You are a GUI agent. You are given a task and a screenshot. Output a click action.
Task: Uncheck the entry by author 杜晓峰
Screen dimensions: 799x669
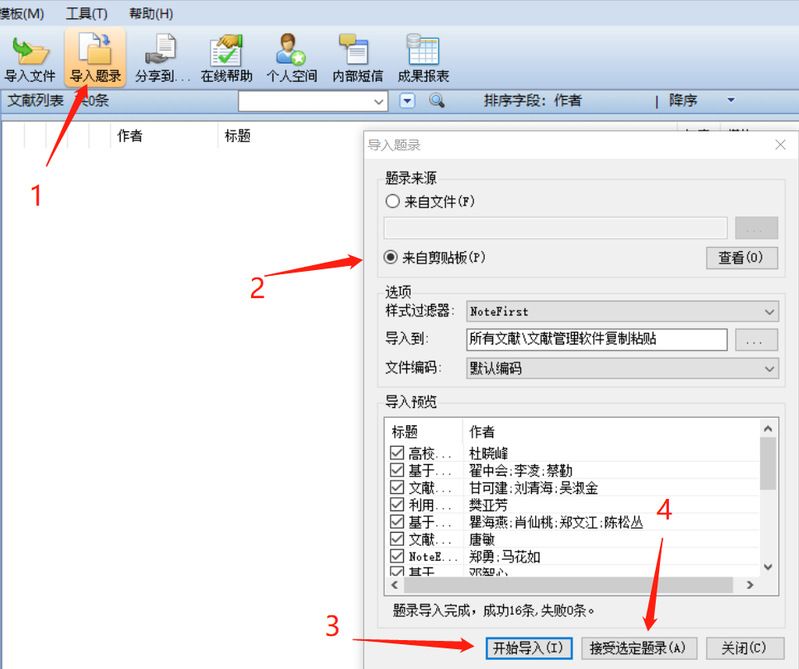coord(397,453)
